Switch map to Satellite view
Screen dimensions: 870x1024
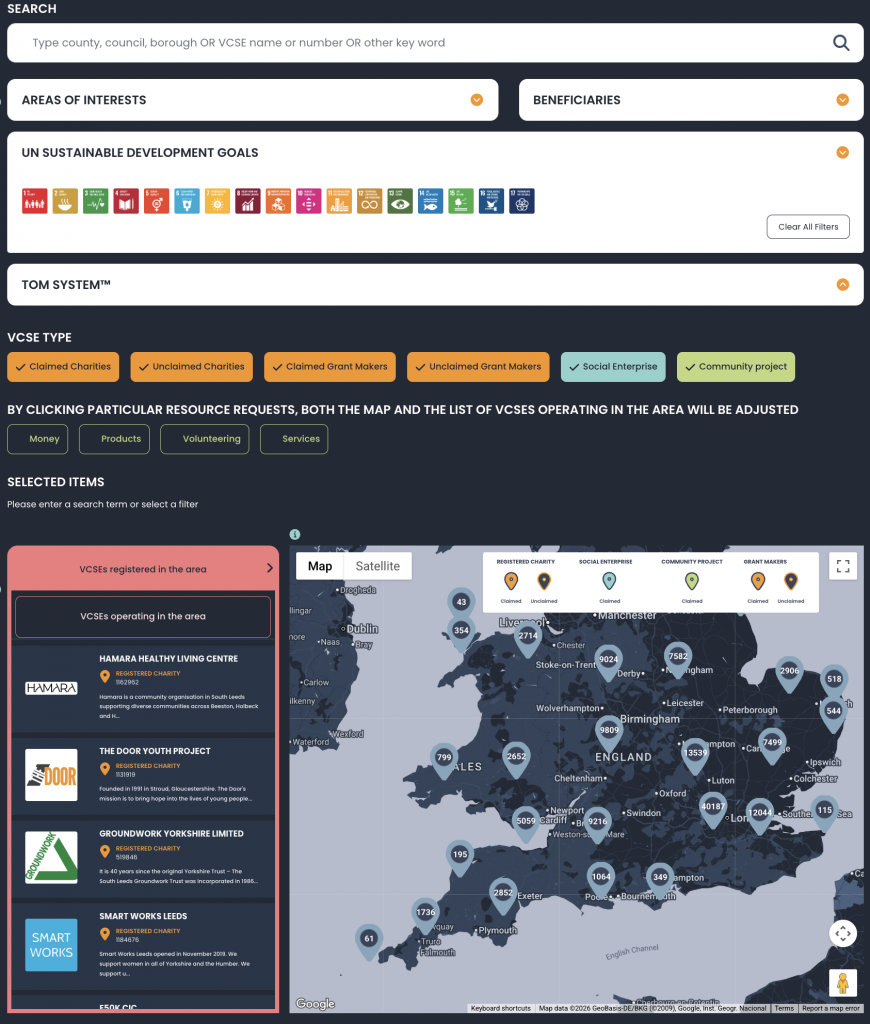[x=377, y=566]
